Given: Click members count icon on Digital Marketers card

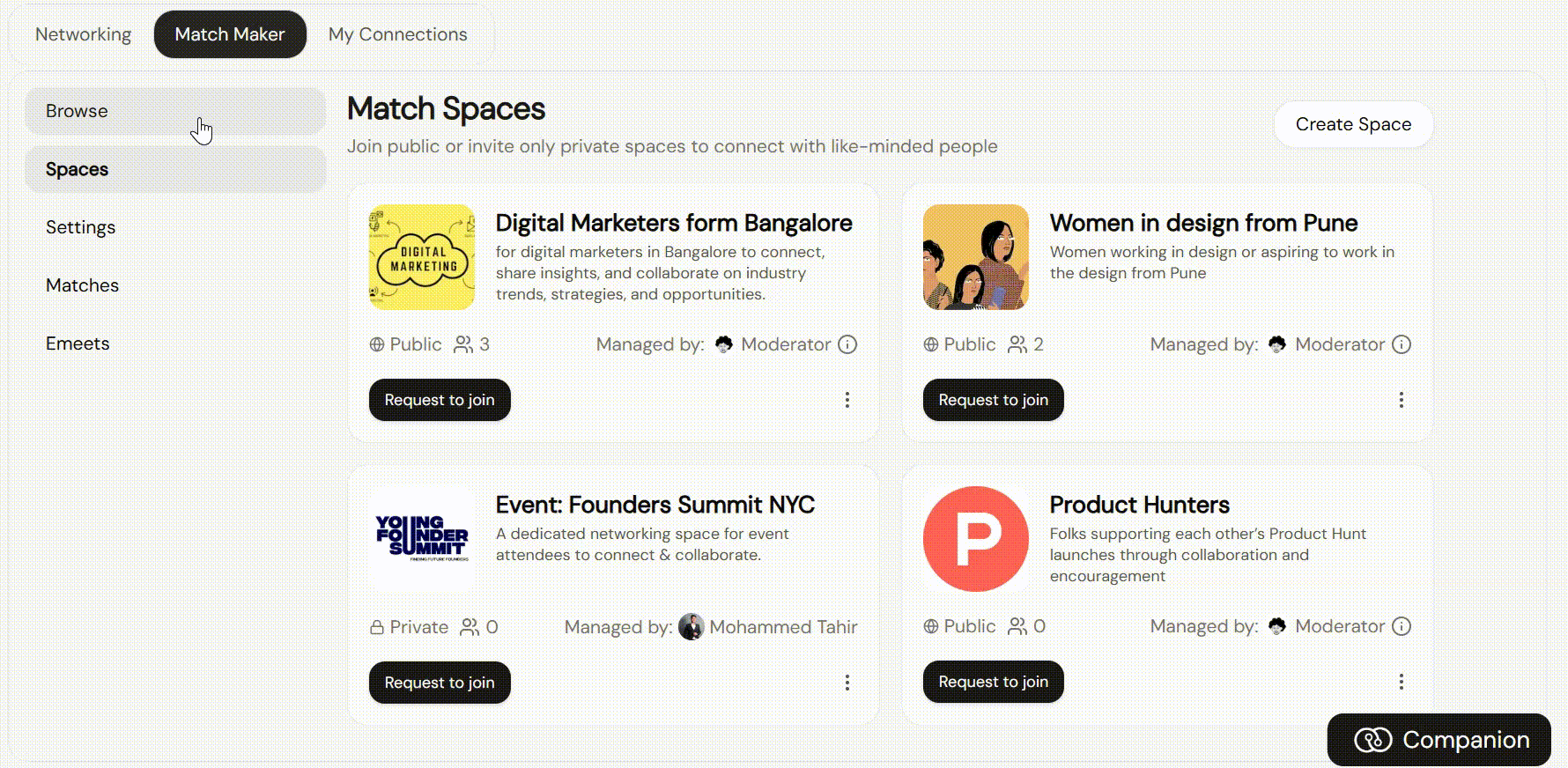Looking at the screenshot, I should pyautogui.click(x=463, y=344).
